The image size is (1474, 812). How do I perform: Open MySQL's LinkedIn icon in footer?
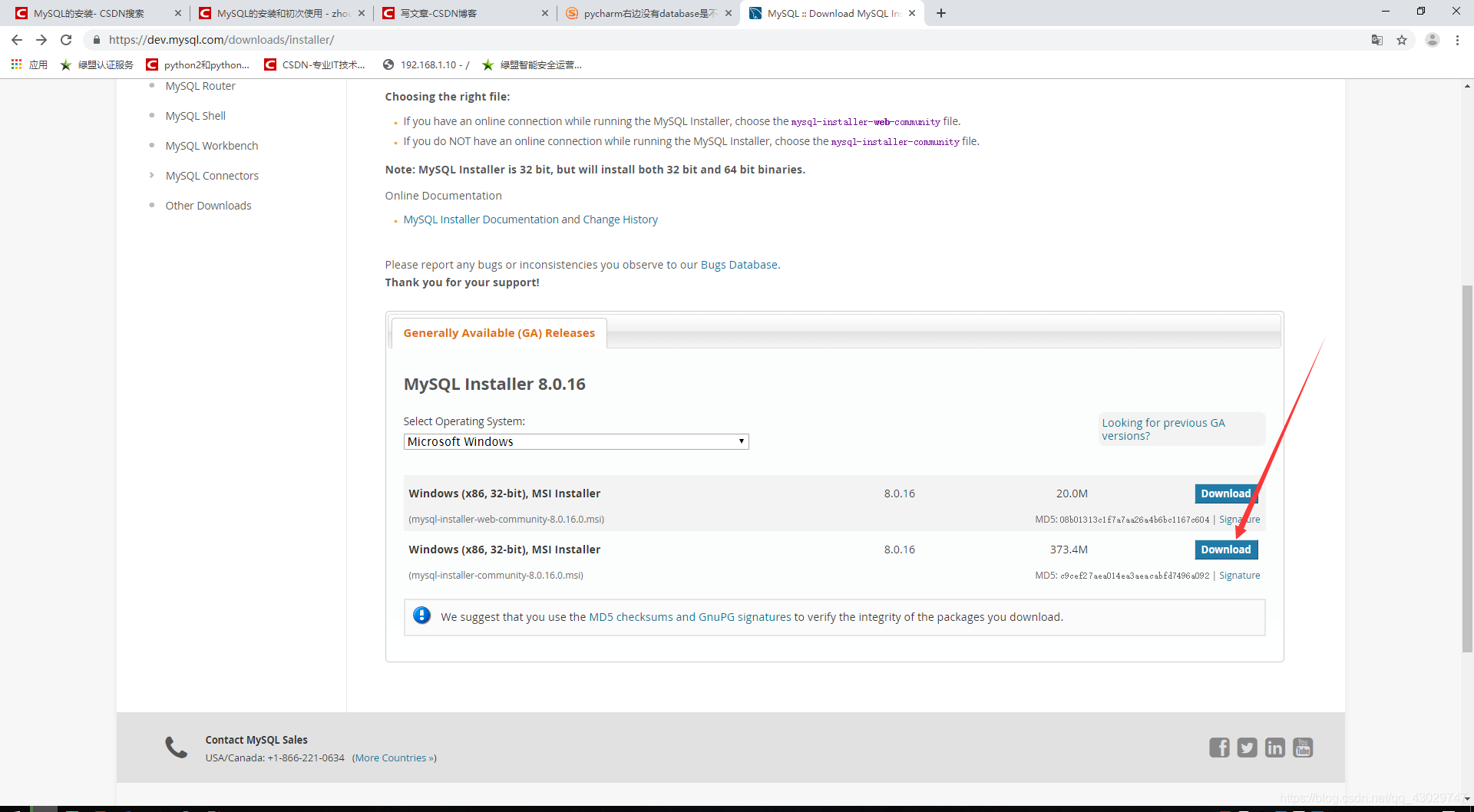pos(1274,747)
